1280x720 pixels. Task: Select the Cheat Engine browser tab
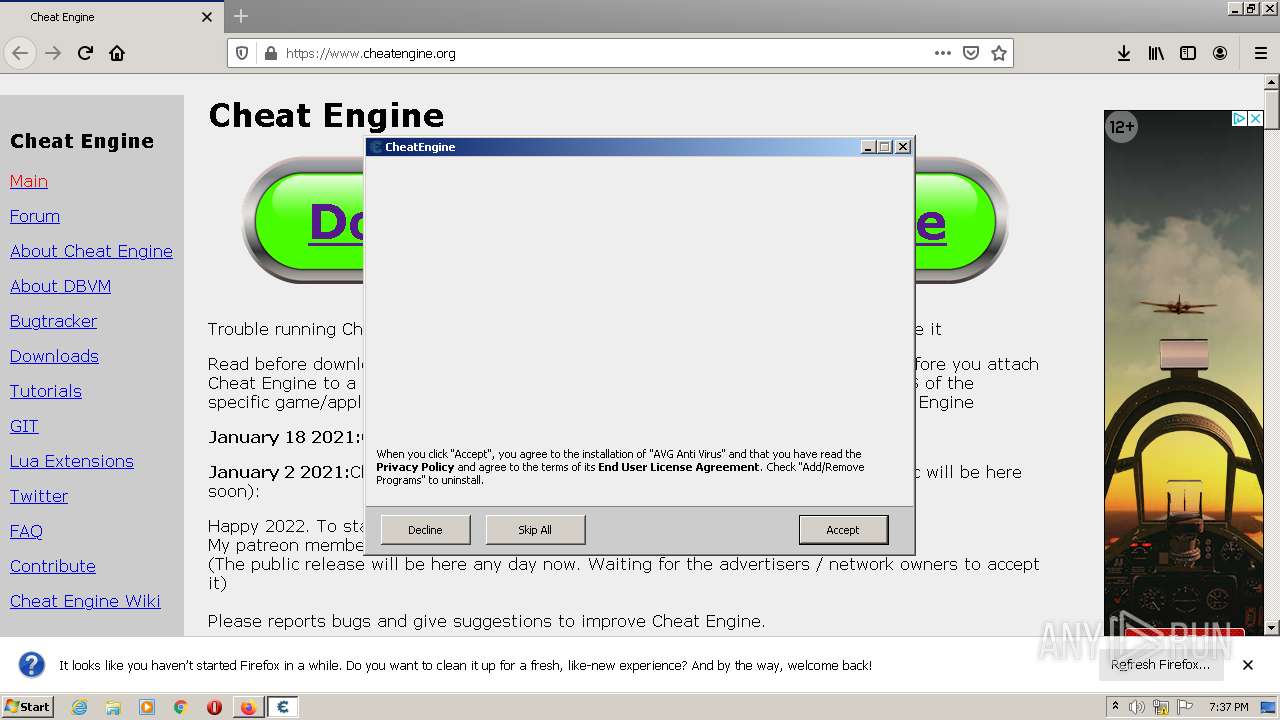[x=110, y=17]
